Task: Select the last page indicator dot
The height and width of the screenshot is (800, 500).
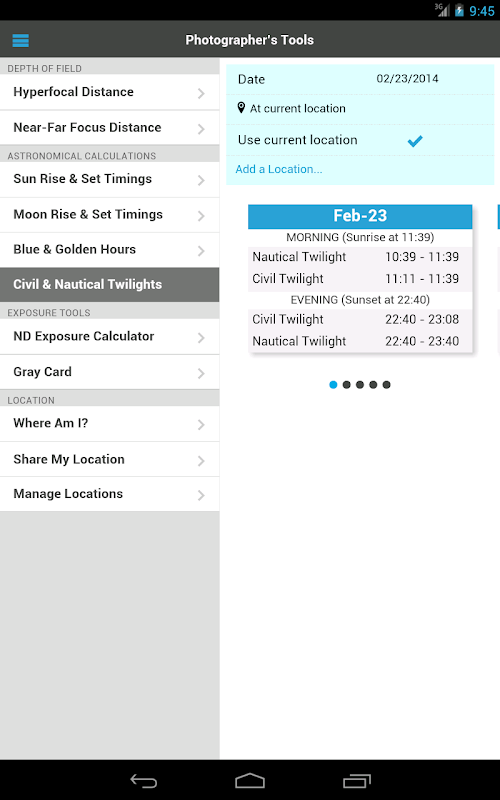Action: 386,385
